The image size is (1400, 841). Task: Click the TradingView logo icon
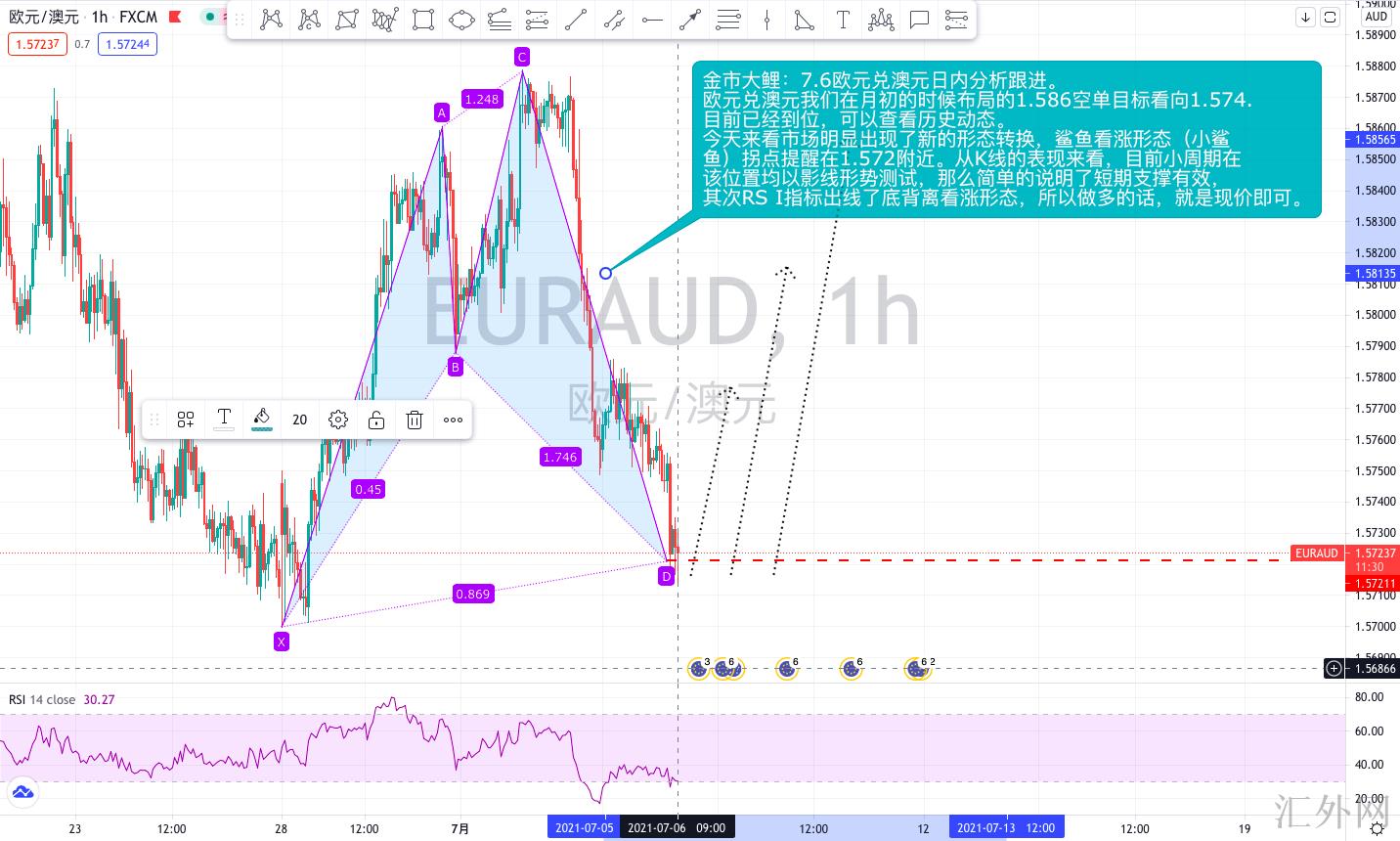[x=22, y=792]
